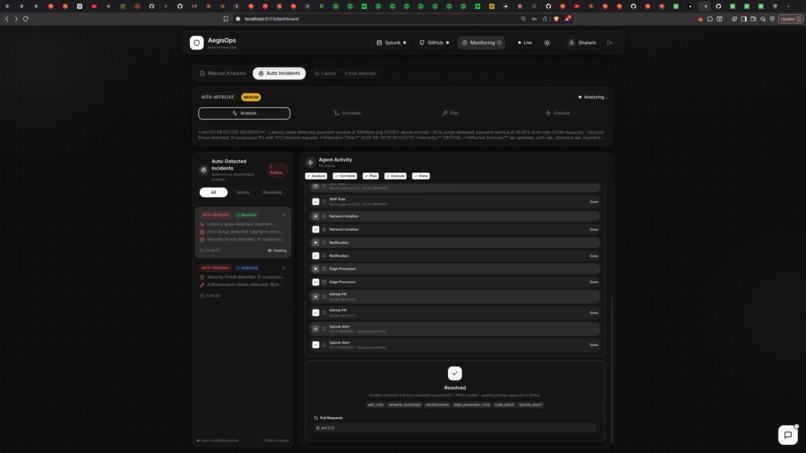Screen dimensions: 806x453
Task: Click checkbox on WAF Rule Done row
Action: point(316,202)
